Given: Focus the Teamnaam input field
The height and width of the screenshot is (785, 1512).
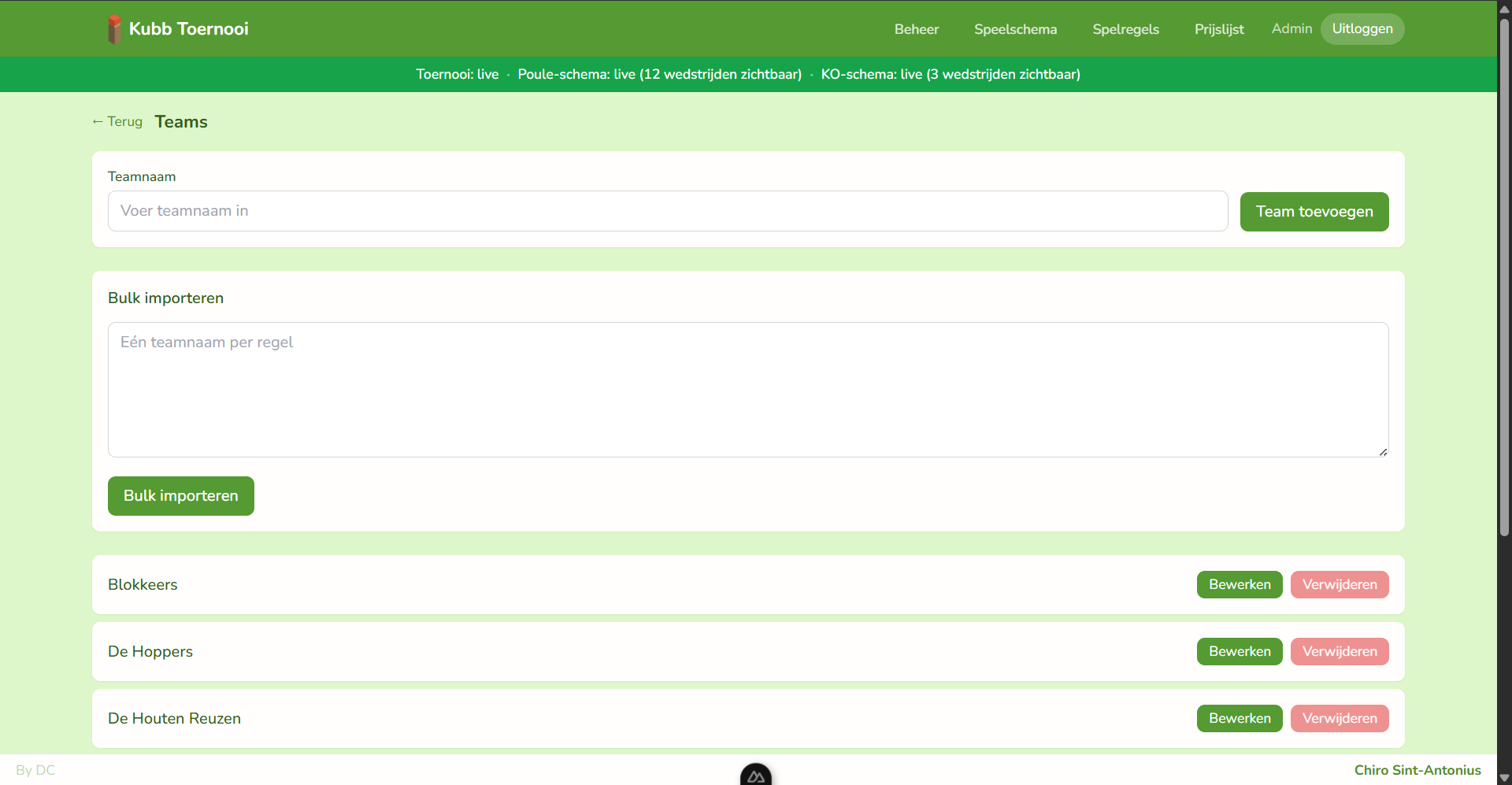Looking at the screenshot, I should 668,211.
